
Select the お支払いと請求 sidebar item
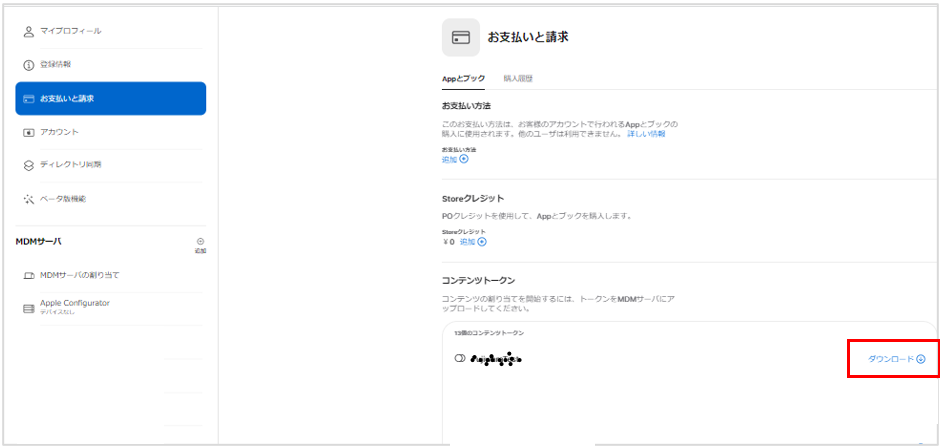click(x=111, y=99)
